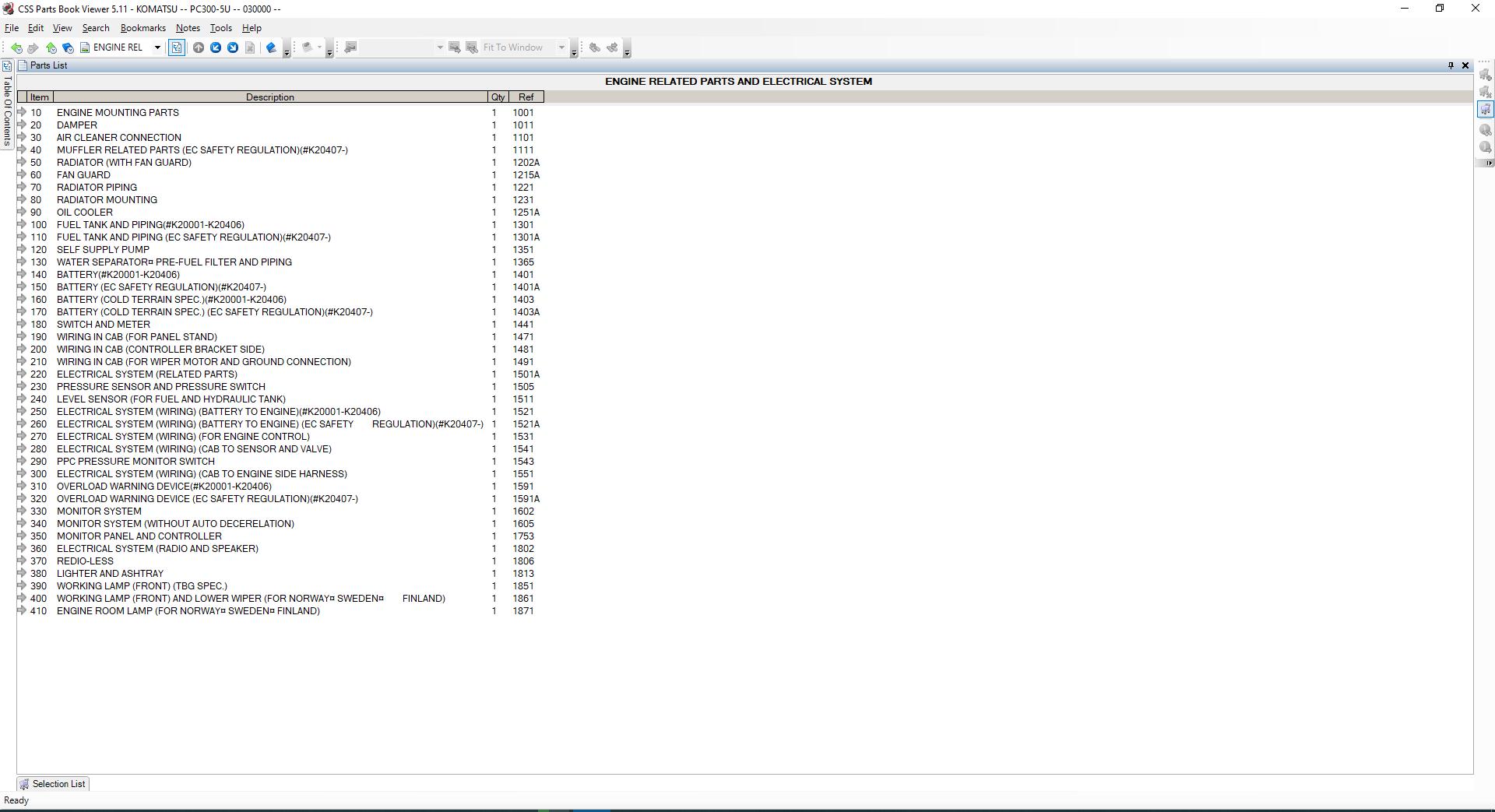Click the arrow icon for SWITCH AND METER
The height and width of the screenshot is (812, 1495).
coord(22,324)
